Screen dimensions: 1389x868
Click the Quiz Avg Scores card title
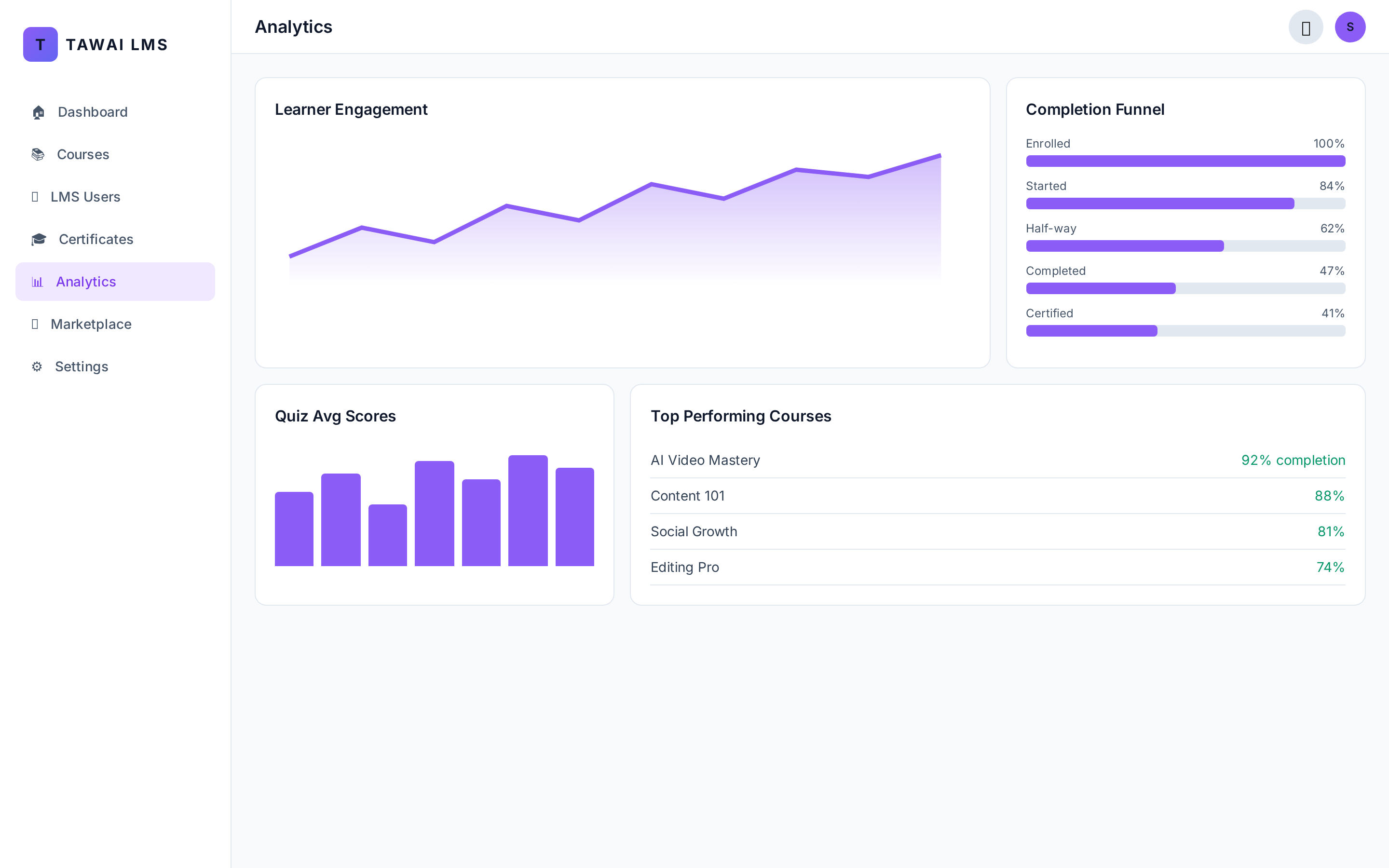pos(335,416)
